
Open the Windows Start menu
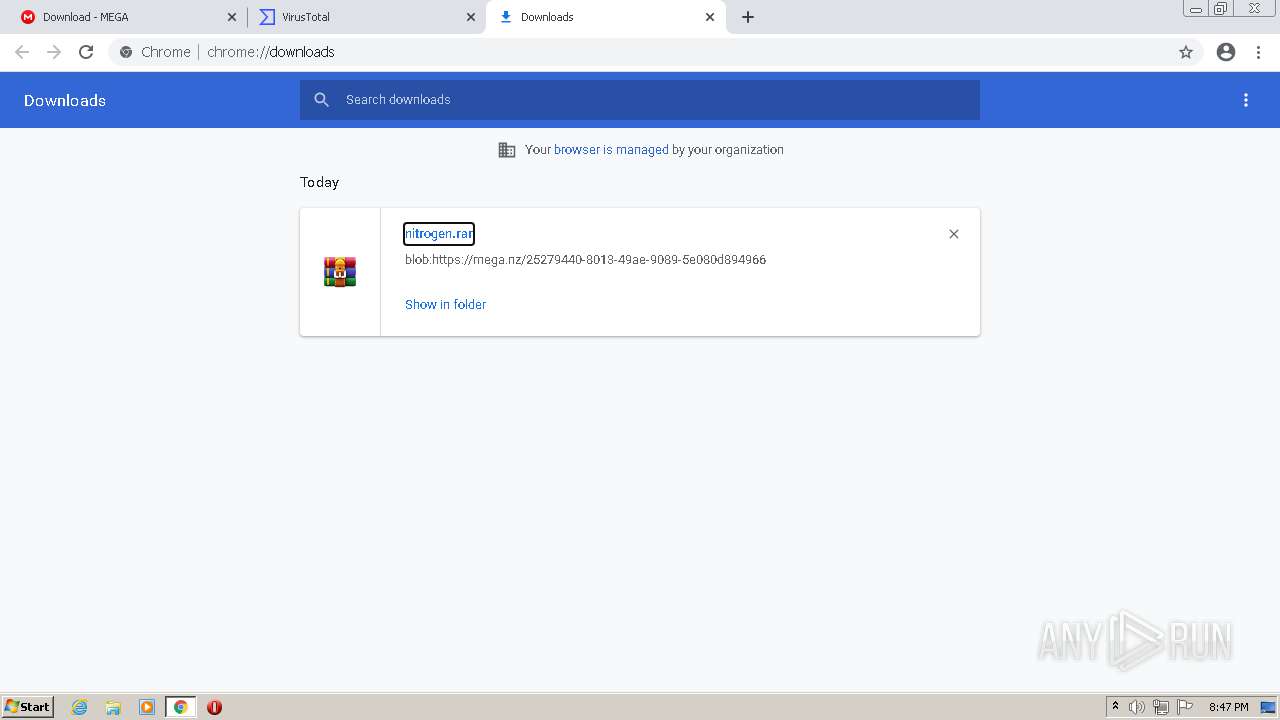(27, 707)
